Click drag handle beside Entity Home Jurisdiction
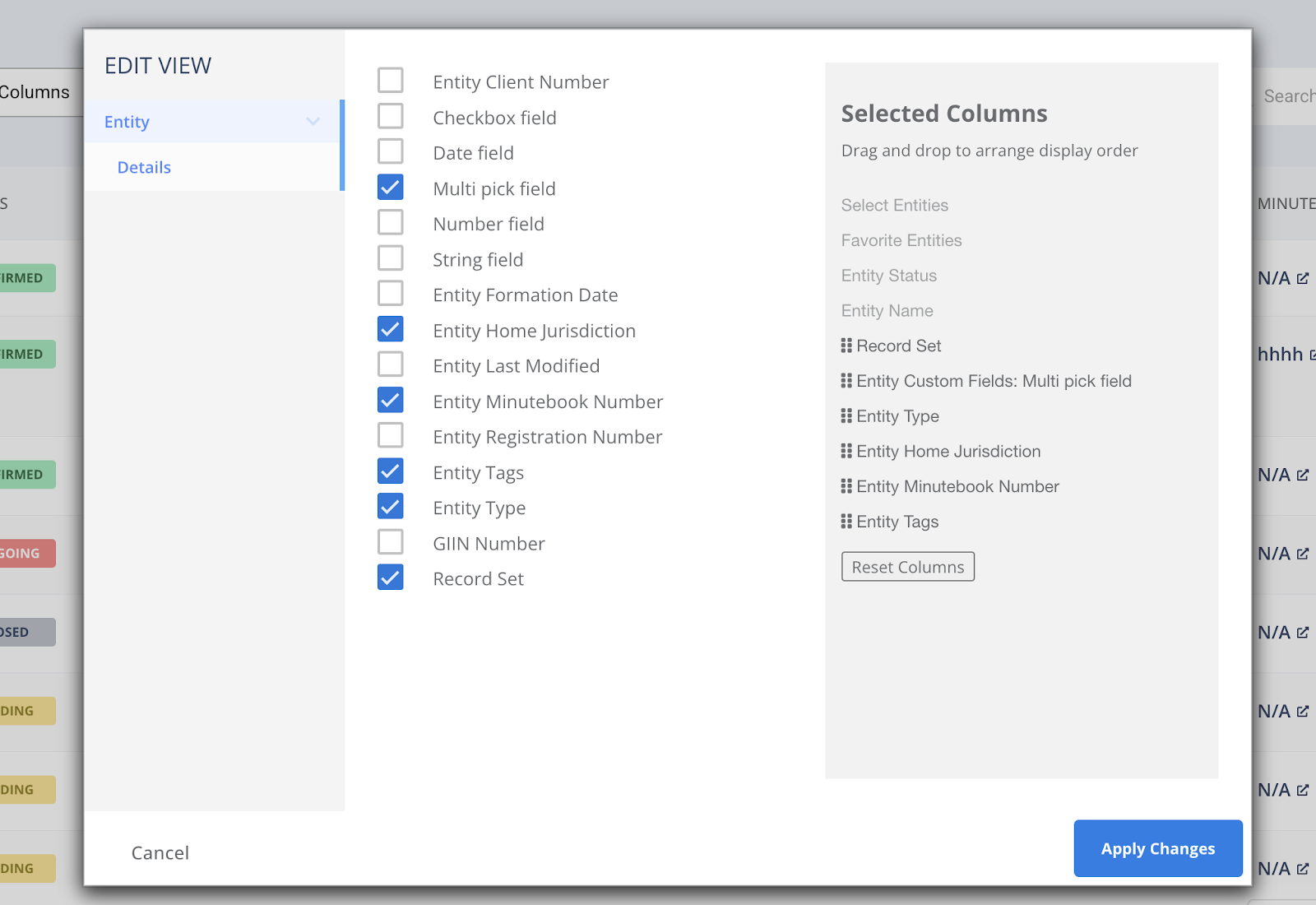Image resolution: width=1316 pixels, height=905 pixels. tap(846, 451)
